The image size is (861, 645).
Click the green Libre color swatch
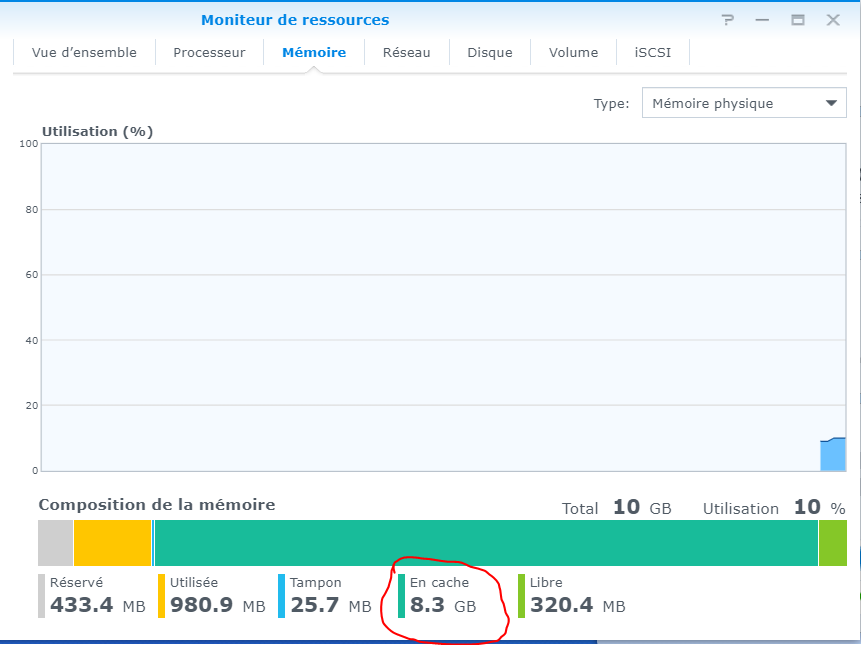pos(522,595)
